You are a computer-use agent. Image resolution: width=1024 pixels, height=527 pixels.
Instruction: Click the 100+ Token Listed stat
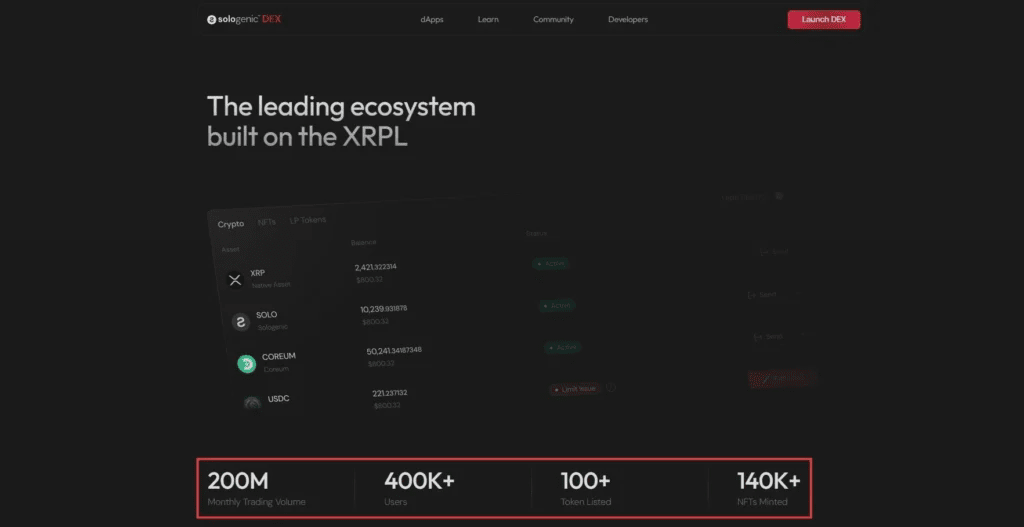(x=586, y=488)
